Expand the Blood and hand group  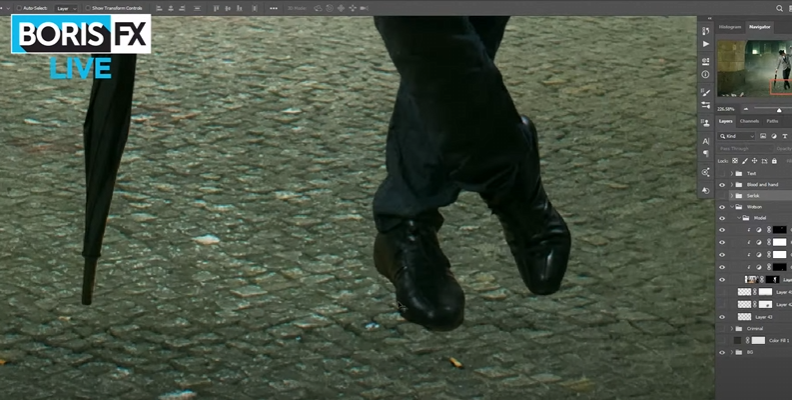(732, 185)
